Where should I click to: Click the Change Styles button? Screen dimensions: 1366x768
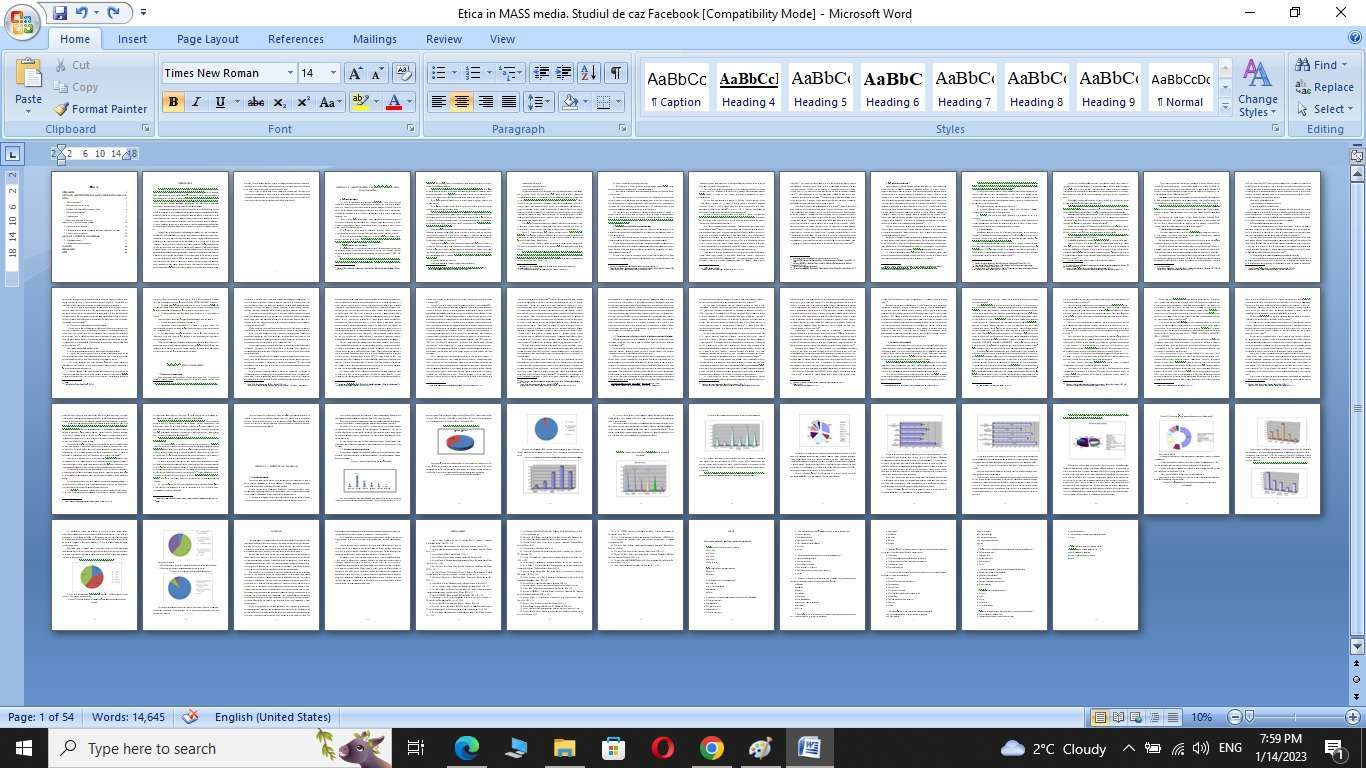(1257, 88)
